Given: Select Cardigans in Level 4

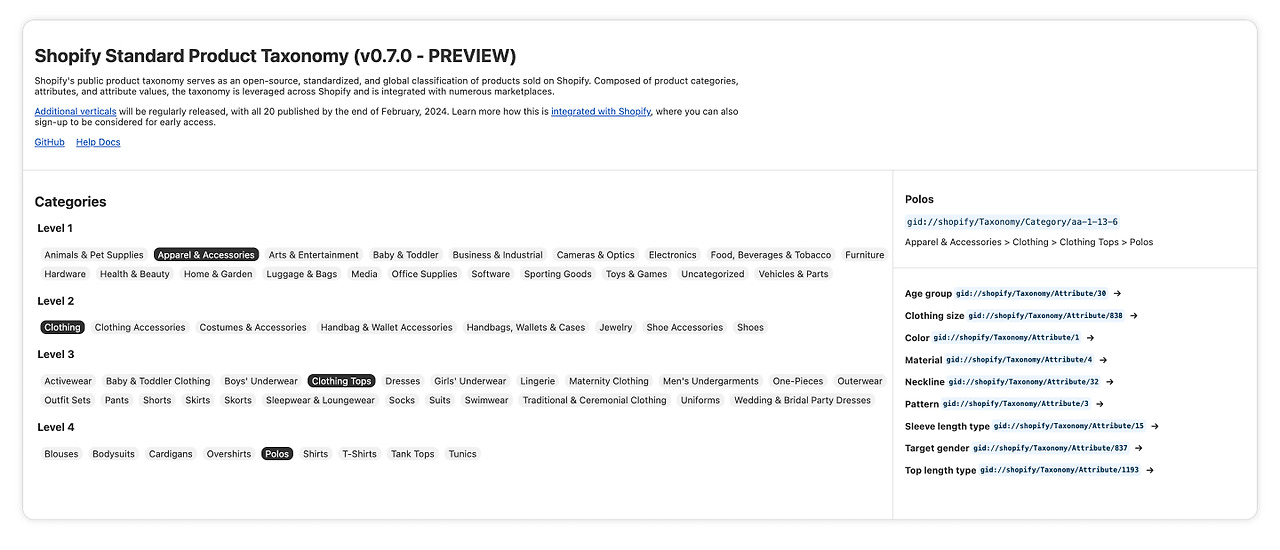Looking at the screenshot, I should pyautogui.click(x=171, y=454).
